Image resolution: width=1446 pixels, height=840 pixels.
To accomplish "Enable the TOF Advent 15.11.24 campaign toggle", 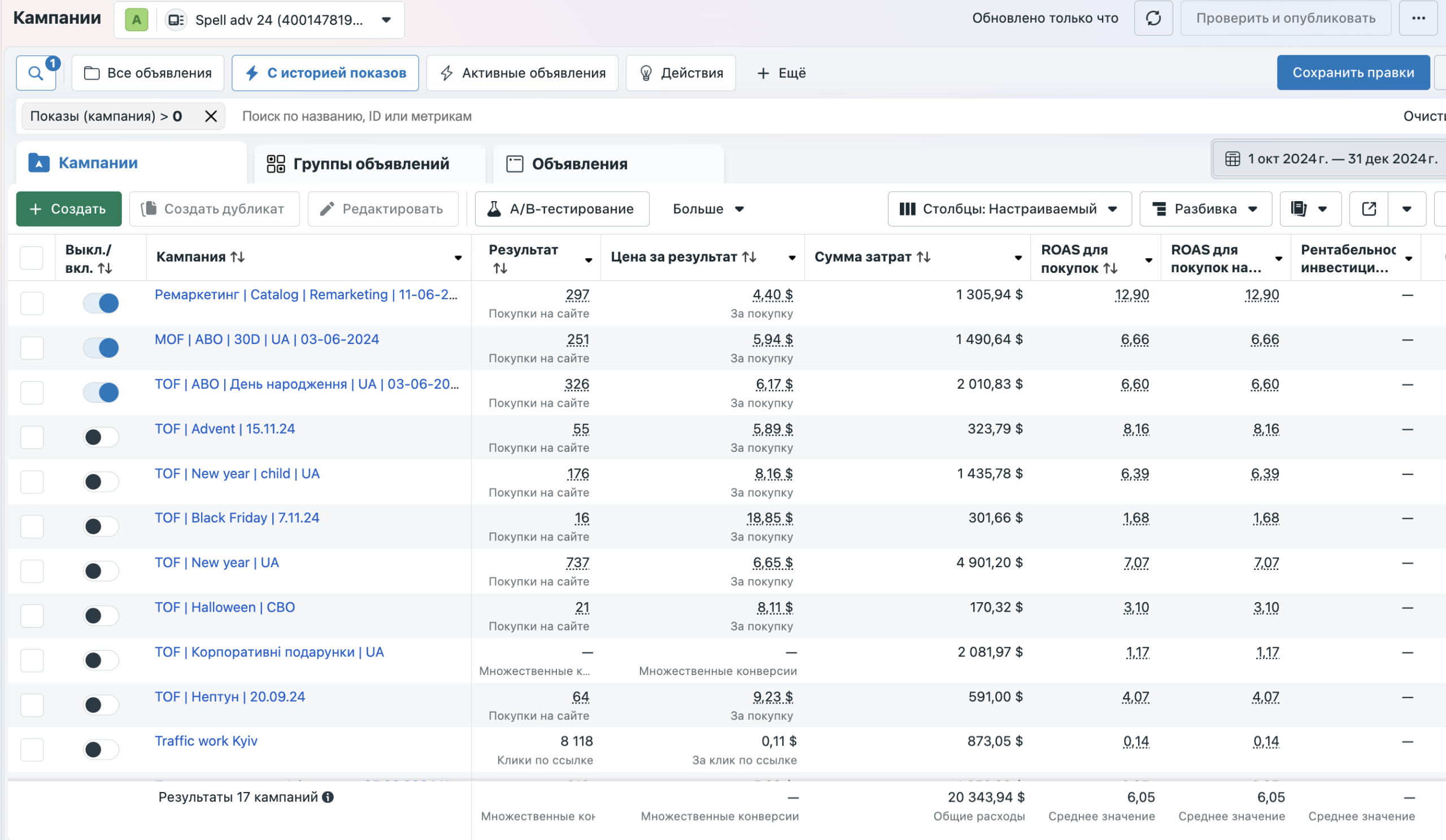I will [101, 437].
